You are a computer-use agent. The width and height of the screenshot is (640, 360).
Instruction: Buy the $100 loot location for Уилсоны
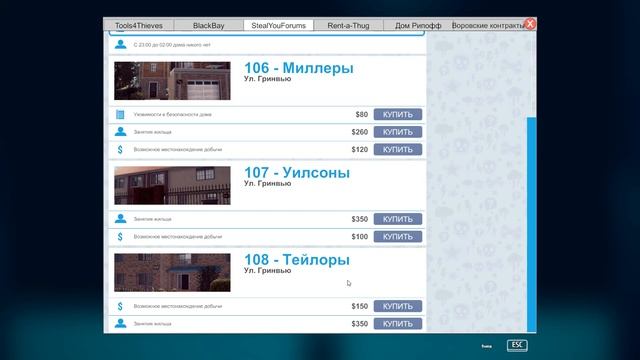pyautogui.click(x=398, y=237)
